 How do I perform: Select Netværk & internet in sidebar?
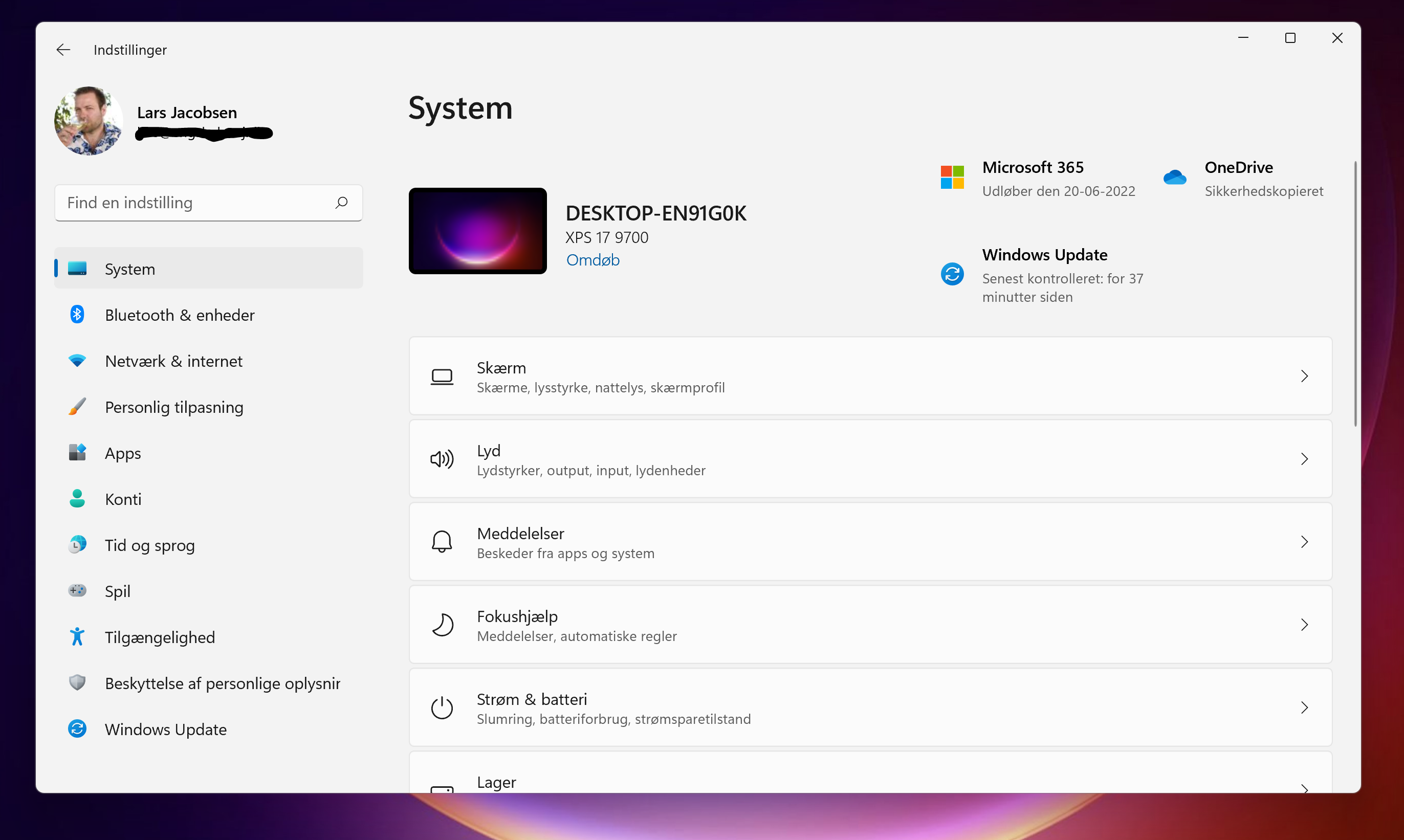click(173, 361)
